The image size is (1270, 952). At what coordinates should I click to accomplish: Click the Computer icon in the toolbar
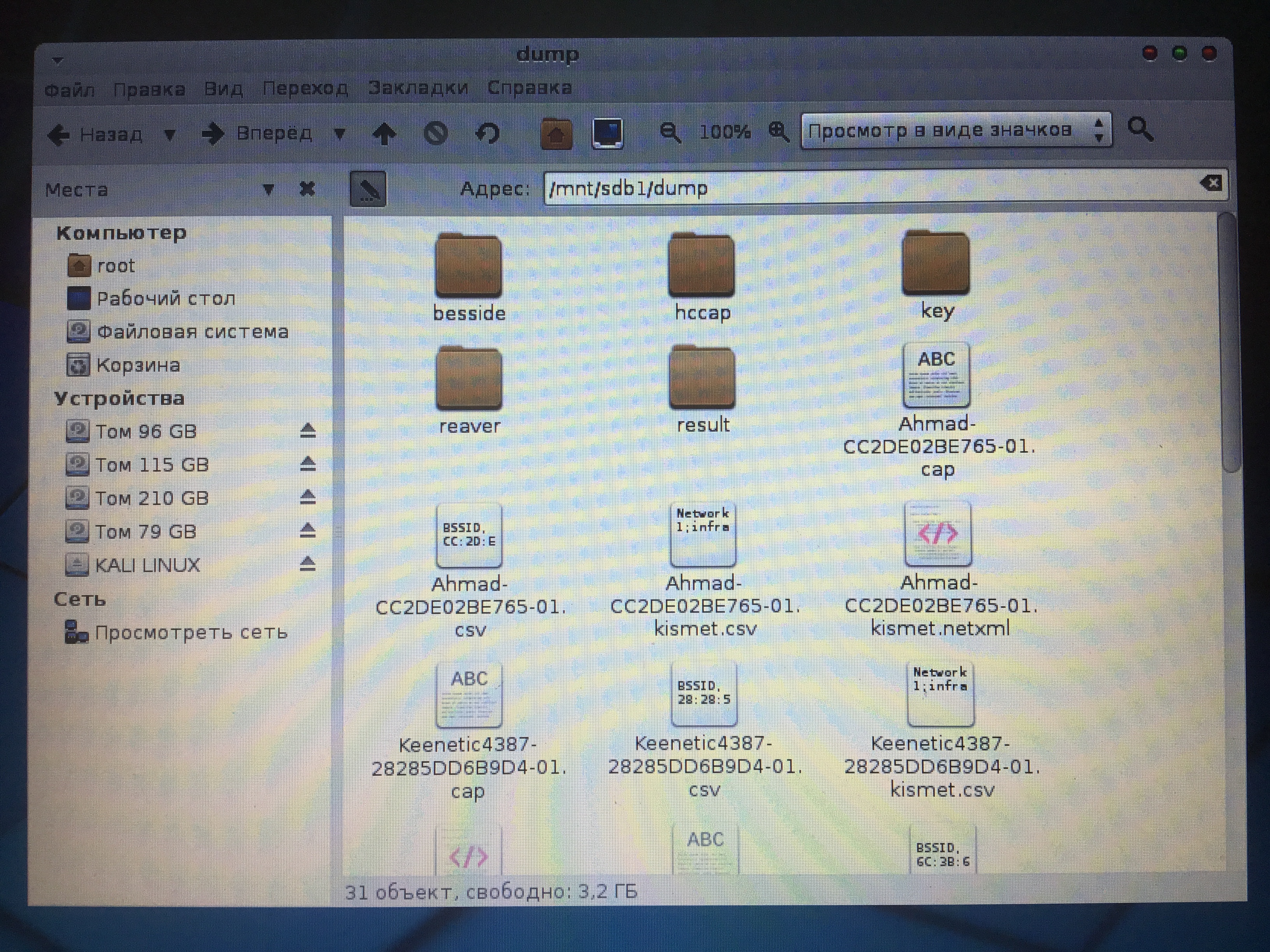(x=607, y=133)
